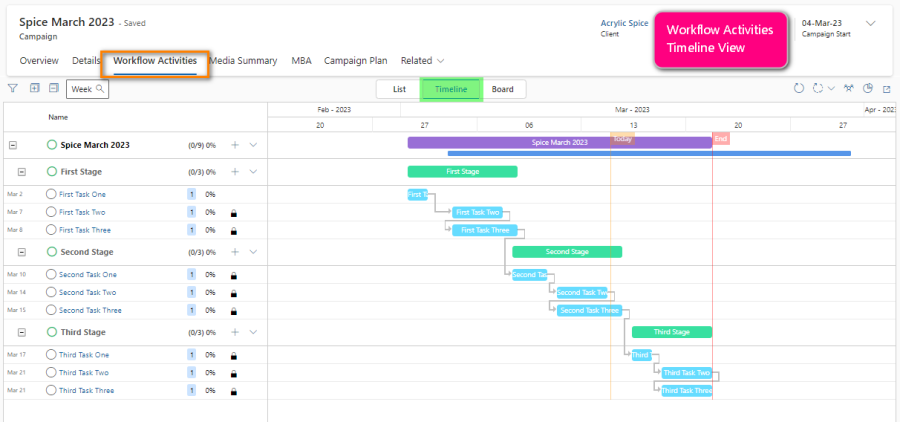Image resolution: width=900 pixels, height=422 pixels.
Task: Click the open in new window icon
Action: tap(886, 89)
